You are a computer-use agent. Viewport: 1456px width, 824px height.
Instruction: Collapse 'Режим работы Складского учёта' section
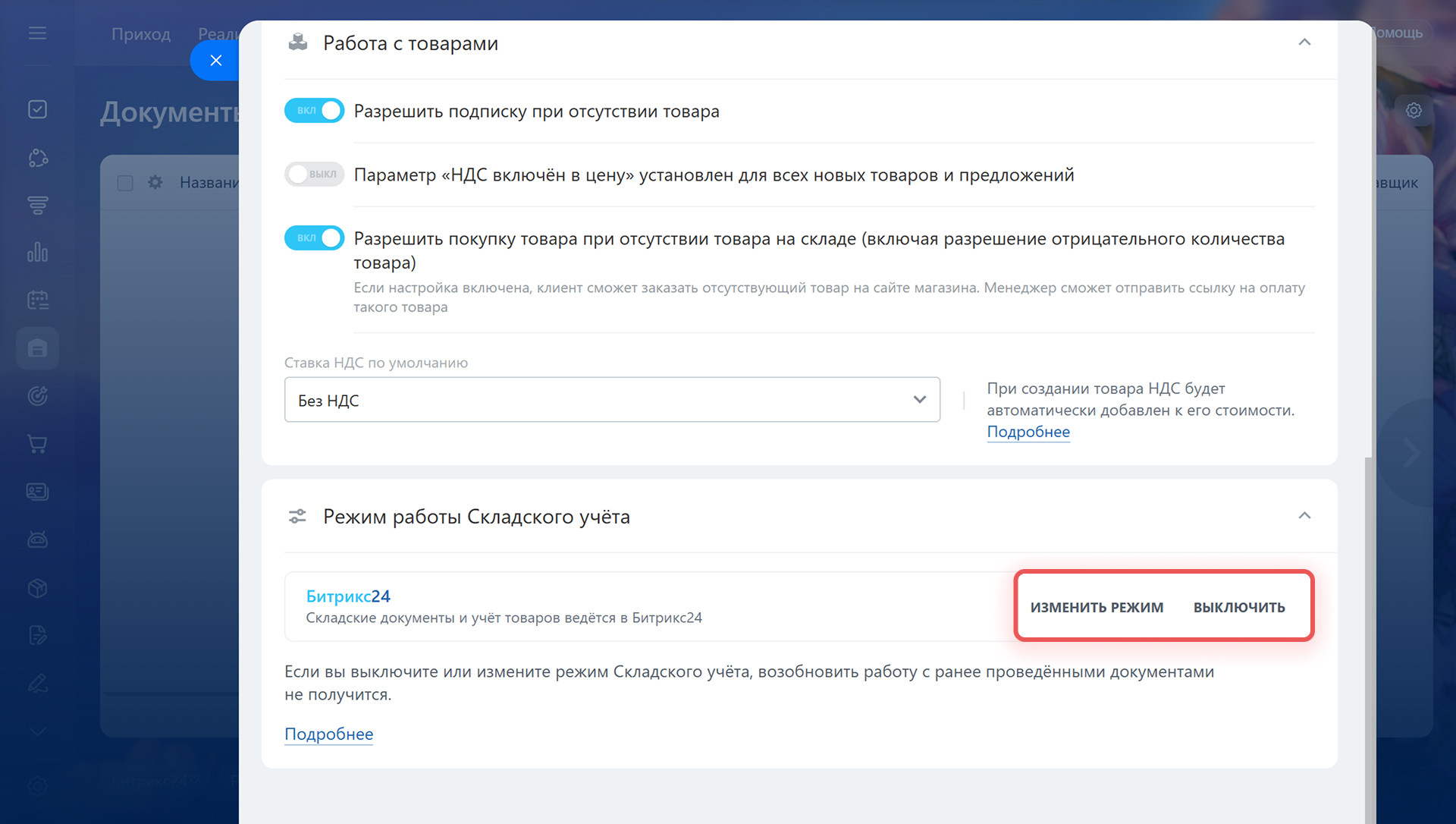click(1304, 516)
